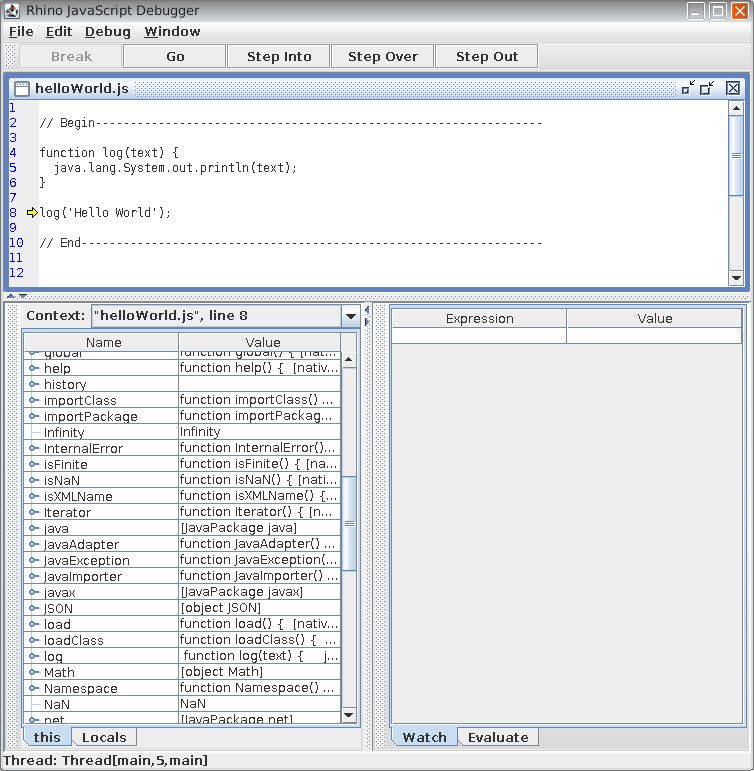Click the 'function log(text) {' code line
Viewport: 754px width, 771px height.
pyautogui.click(x=109, y=152)
